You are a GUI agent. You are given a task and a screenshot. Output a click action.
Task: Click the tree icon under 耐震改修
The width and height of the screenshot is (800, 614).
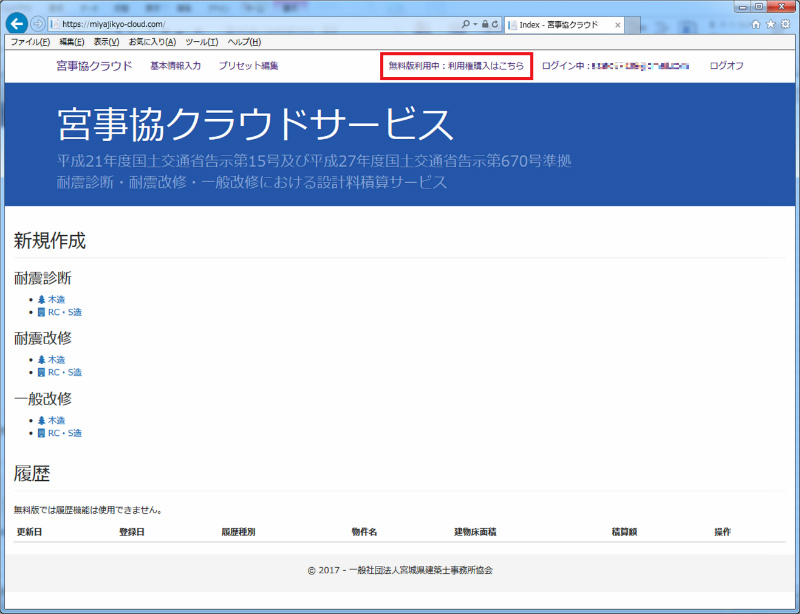42,360
